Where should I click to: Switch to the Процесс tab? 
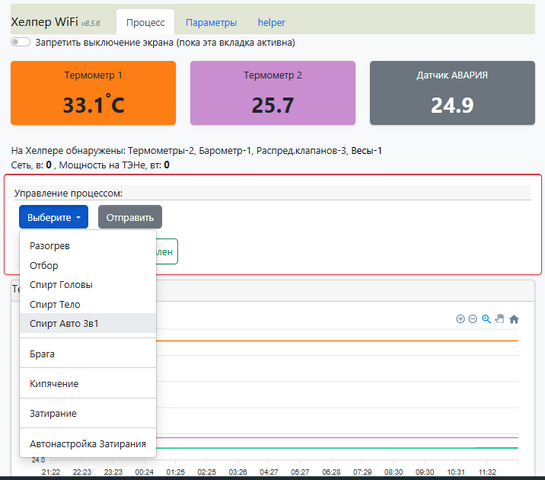pyautogui.click(x=145, y=22)
